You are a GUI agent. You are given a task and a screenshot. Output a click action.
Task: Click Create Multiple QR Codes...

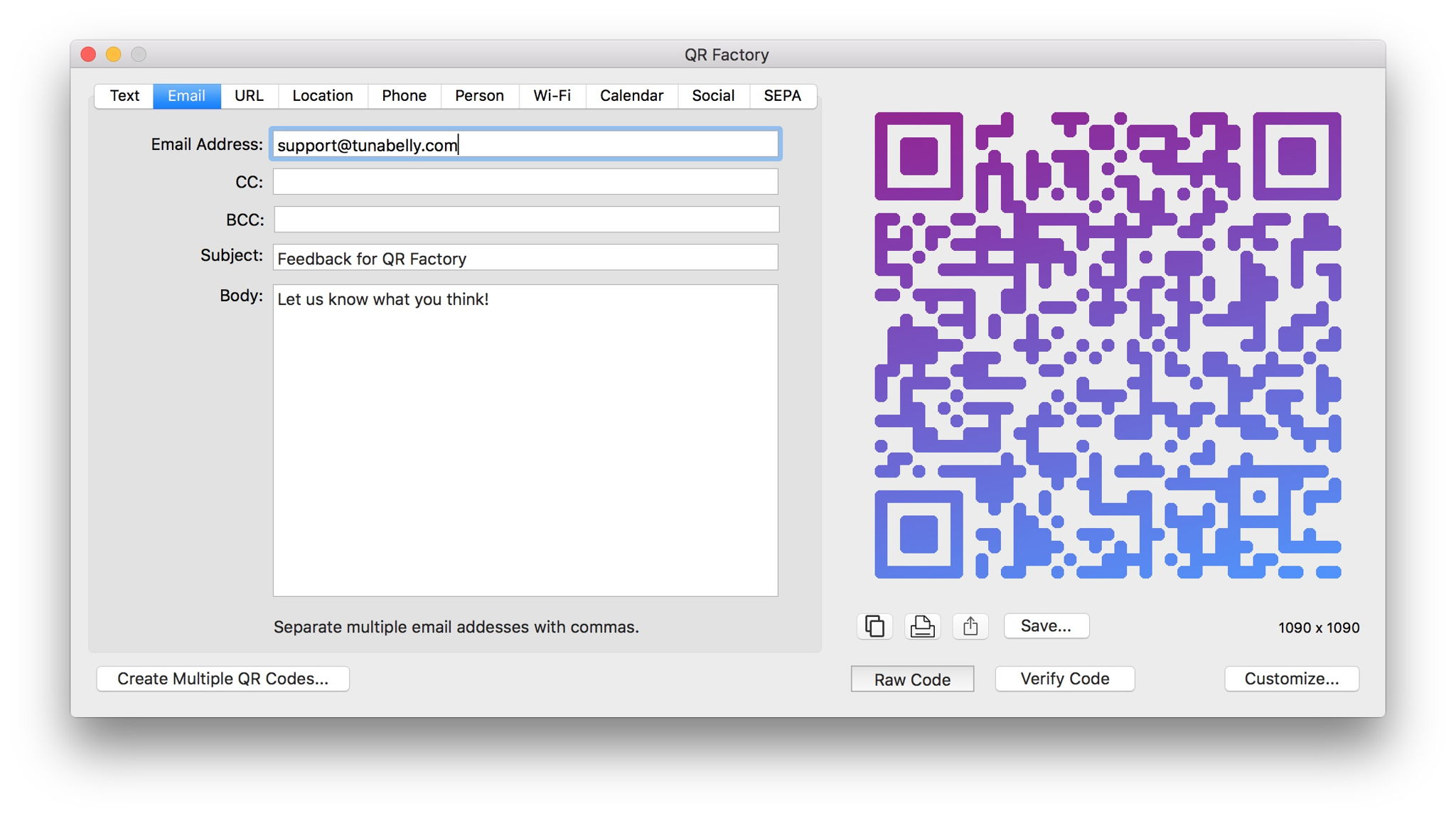point(223,679)
